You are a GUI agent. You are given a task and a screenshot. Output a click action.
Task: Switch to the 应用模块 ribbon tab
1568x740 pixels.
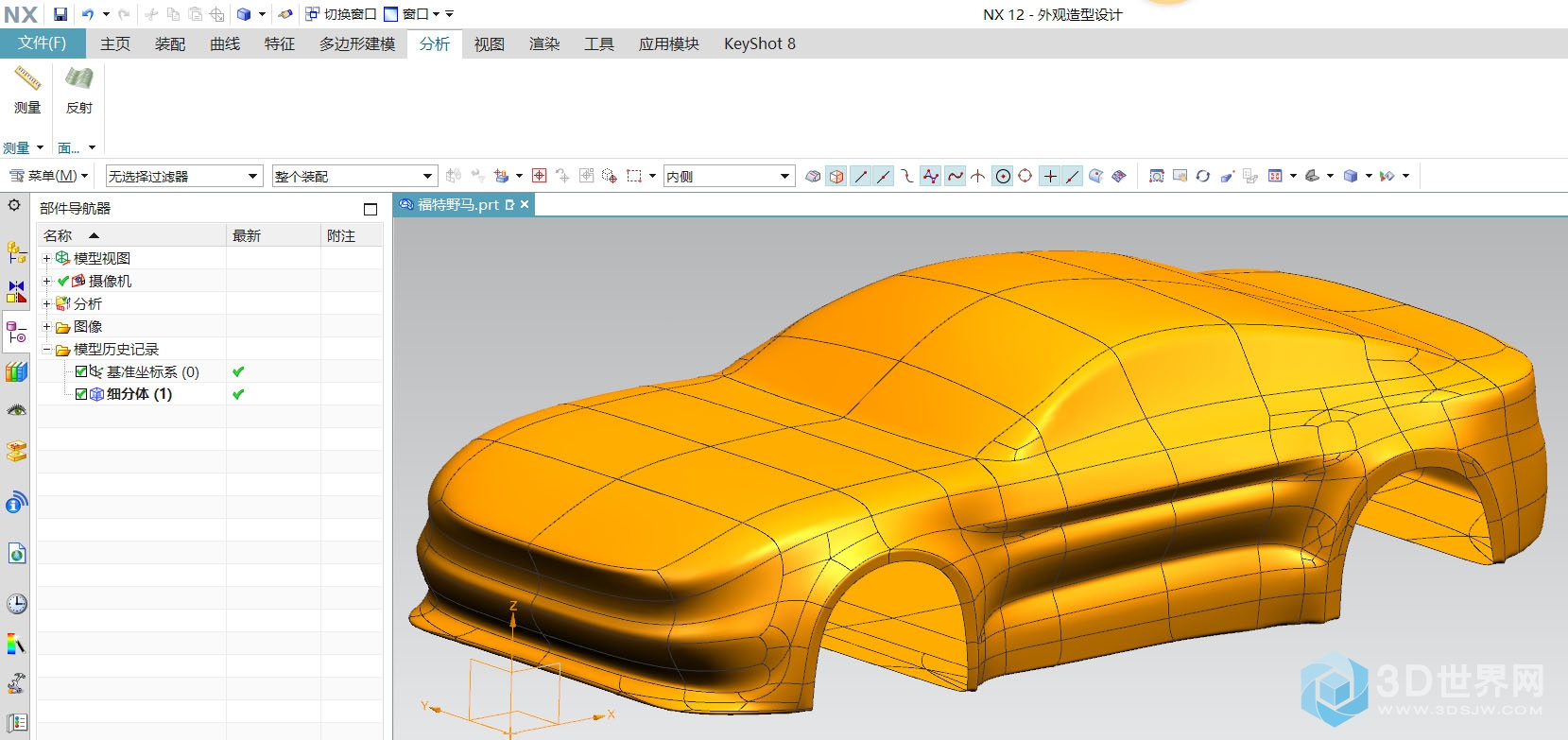pyautogui.click(x=669, y=43)
